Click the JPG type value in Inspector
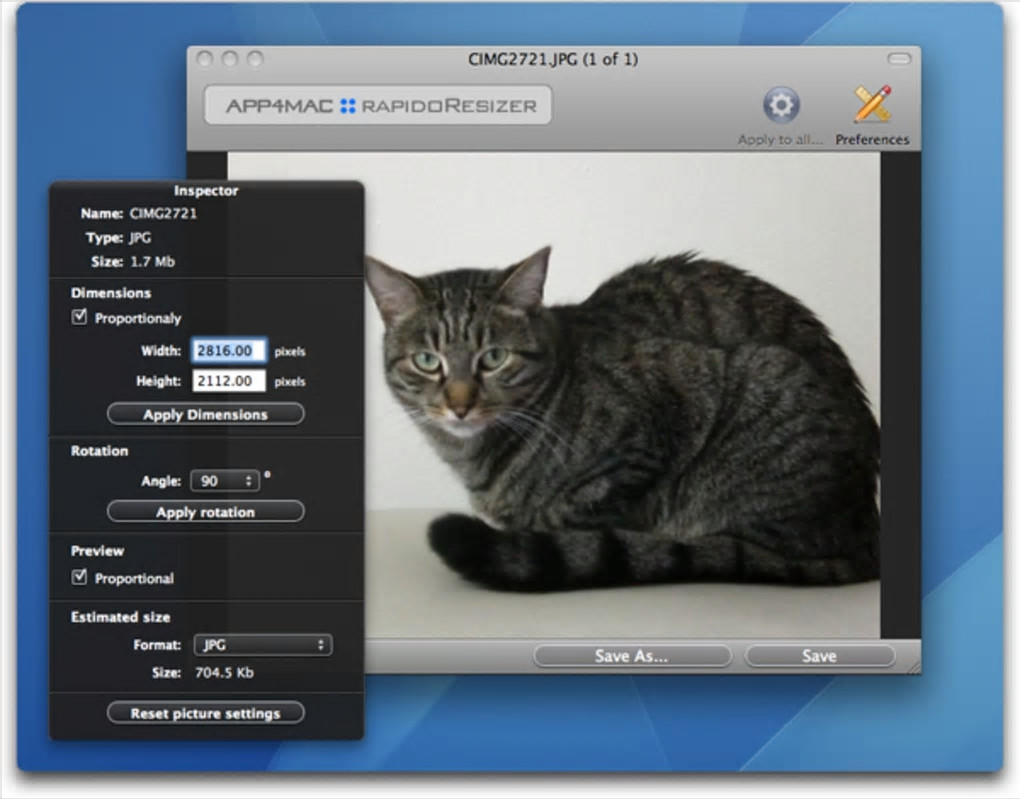 pos(141,237)
